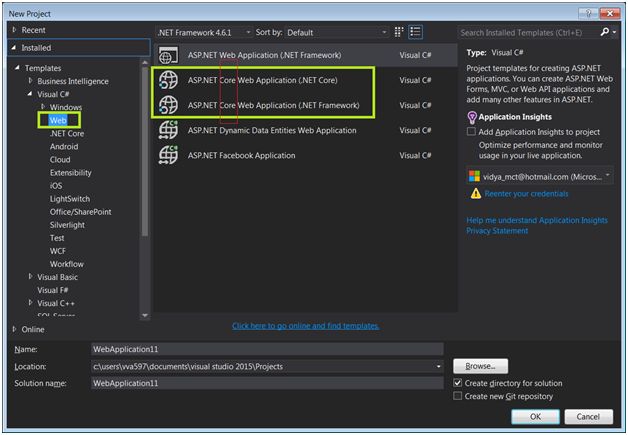
Task: Select the Web template category
Action: [x=58, y=120]
